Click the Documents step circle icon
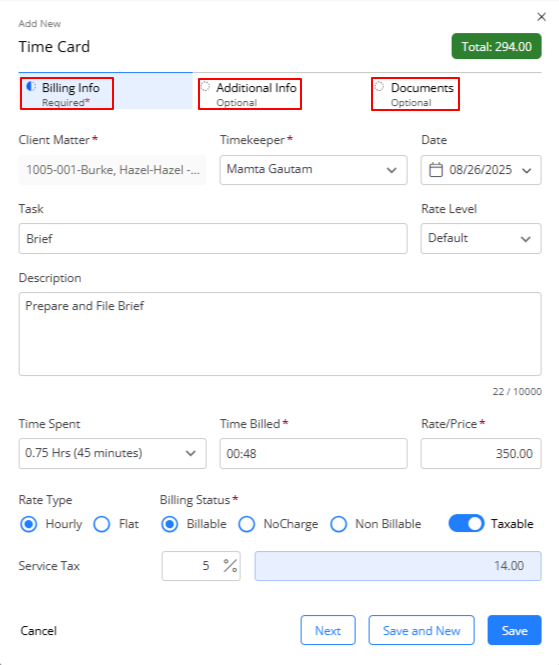559x665 pixels. pyautogui.click(x=379, y=87)
